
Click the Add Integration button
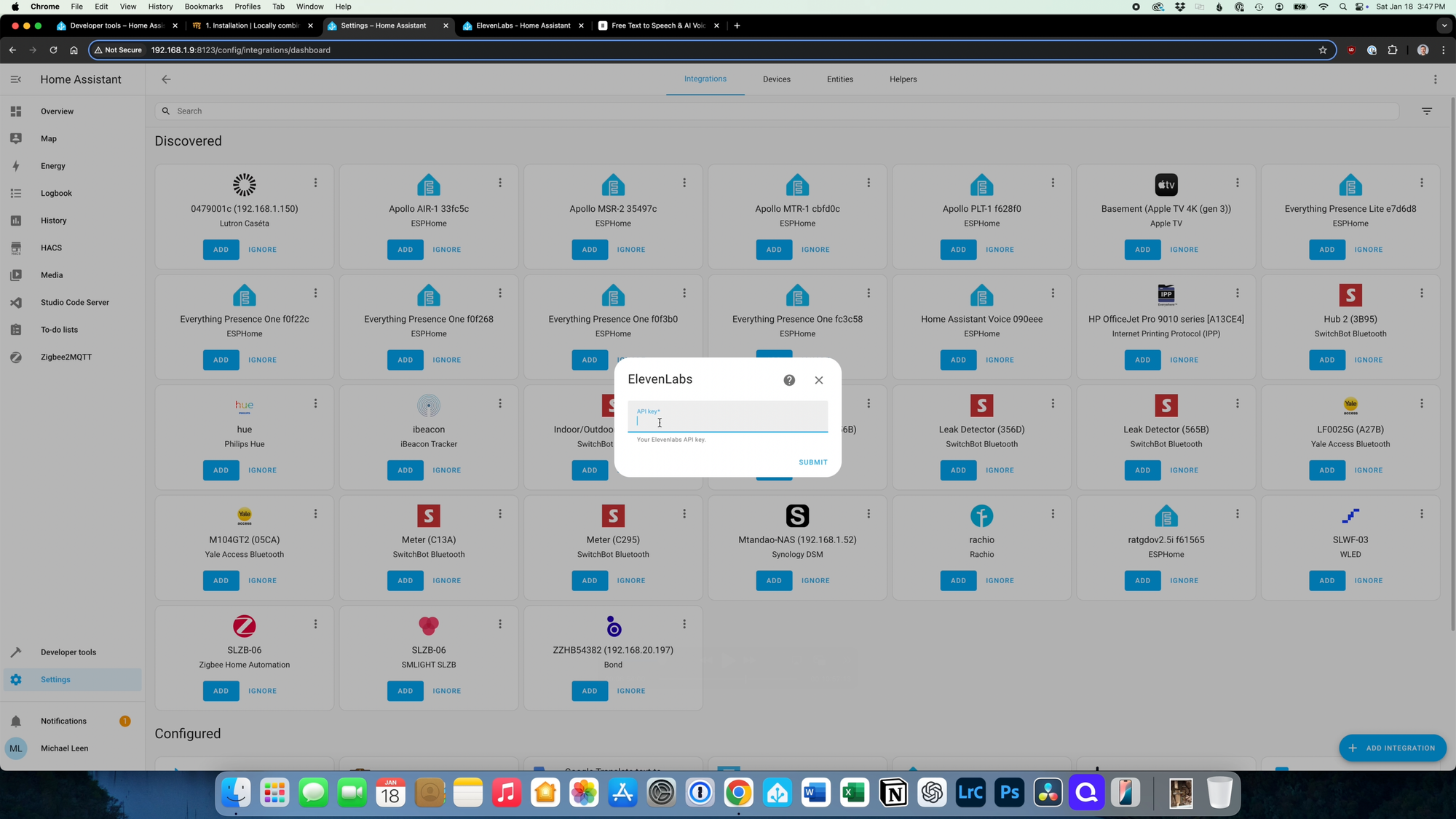click(1392, 748)
